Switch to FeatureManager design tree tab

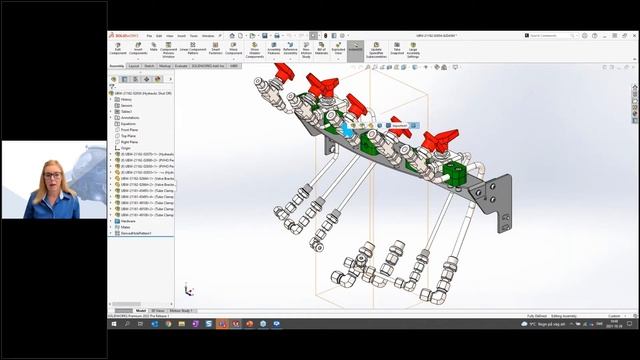click(x=113, y=79)
